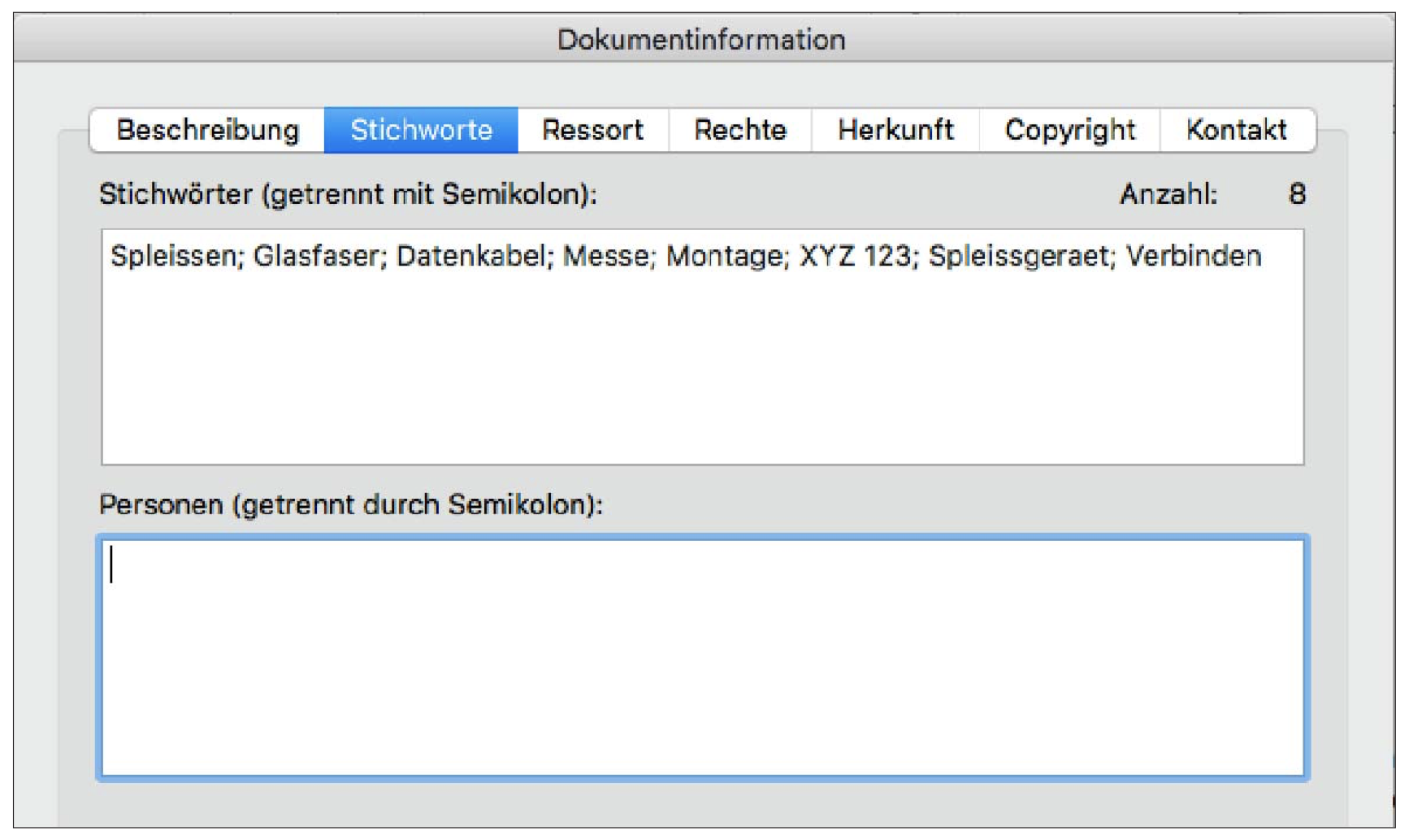1409x840 pixels.
Task: Click the last keyword Verbinden
Action: pos(1193,257)
